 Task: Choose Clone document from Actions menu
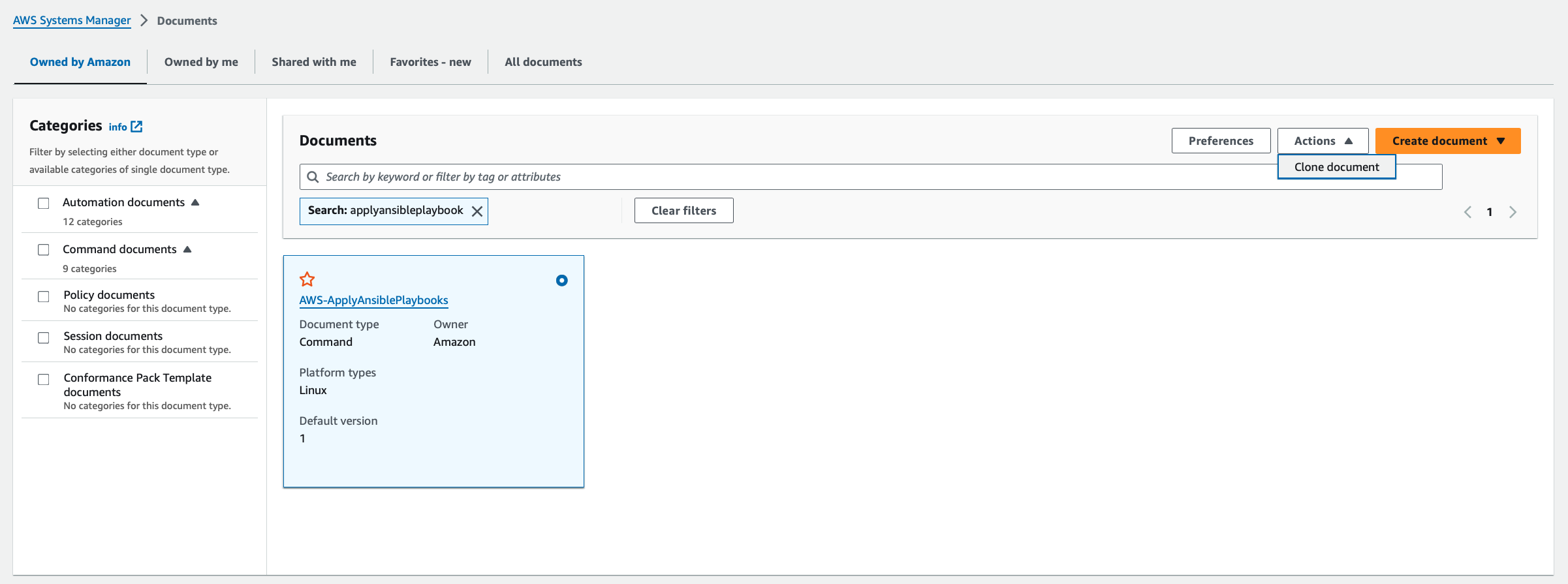click(1336, 167)
